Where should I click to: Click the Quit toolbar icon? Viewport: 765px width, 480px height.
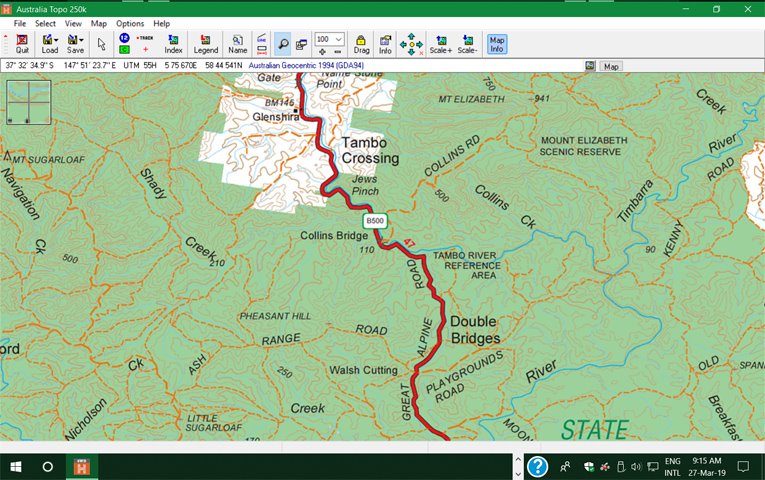point(22,44)
